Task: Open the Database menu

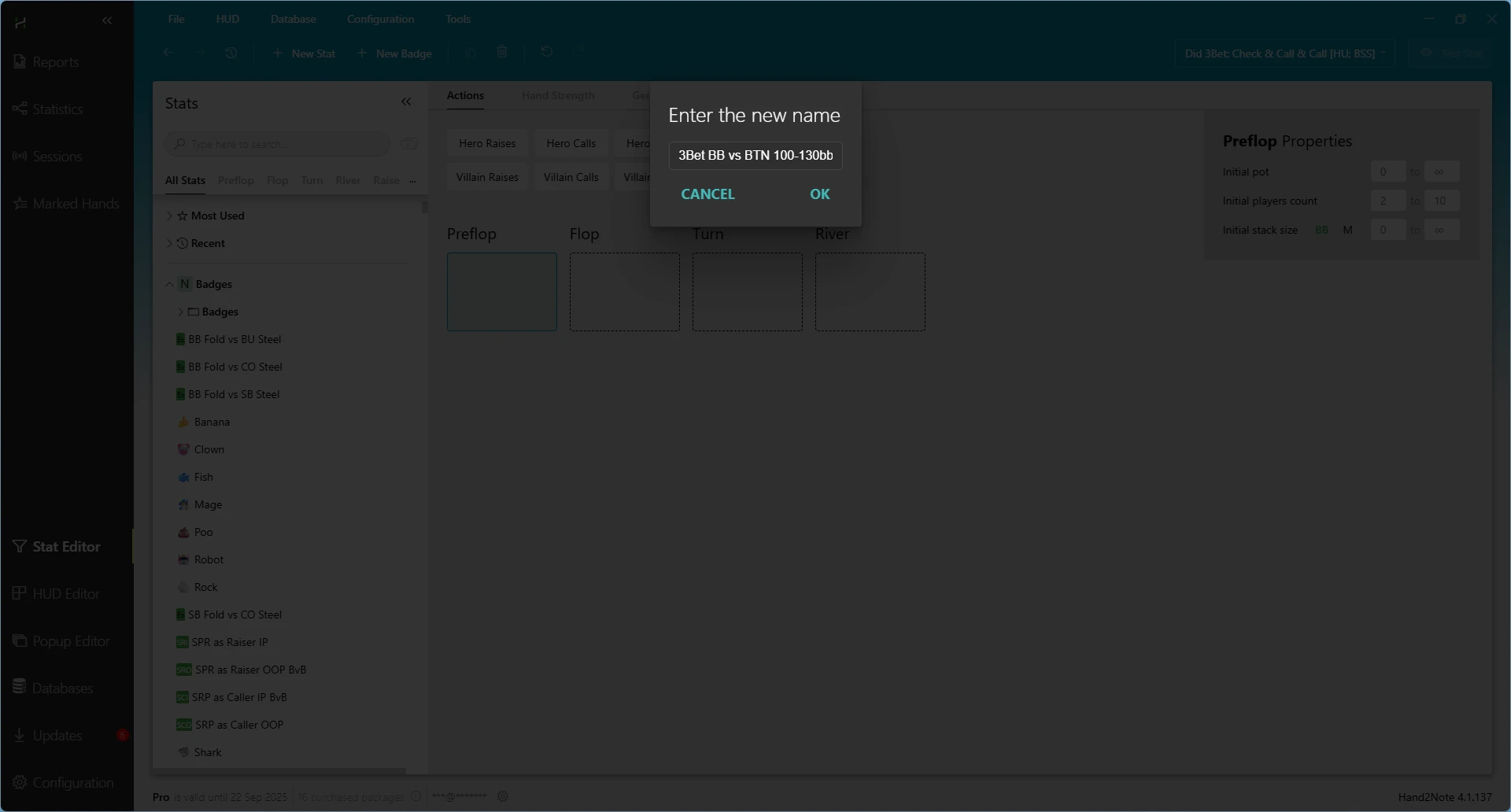Action: click(x=293, y=19)
